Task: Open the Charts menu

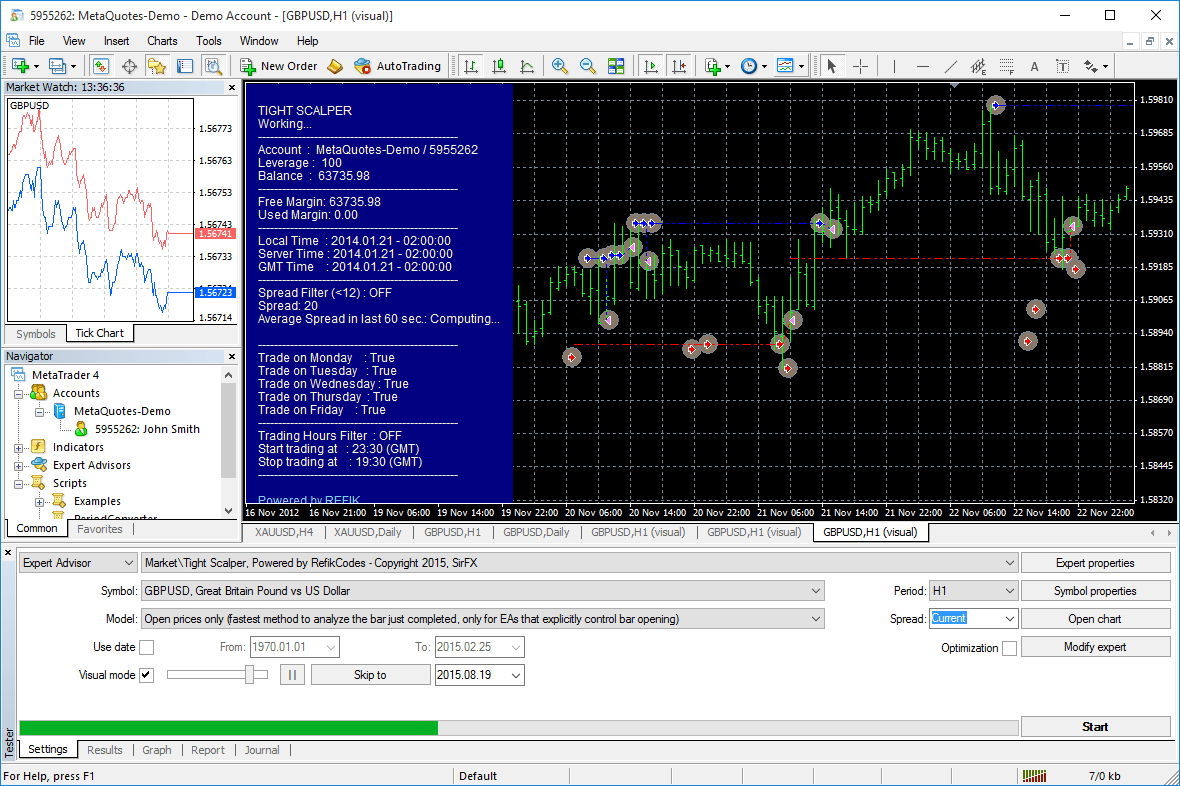Action: 161,41
